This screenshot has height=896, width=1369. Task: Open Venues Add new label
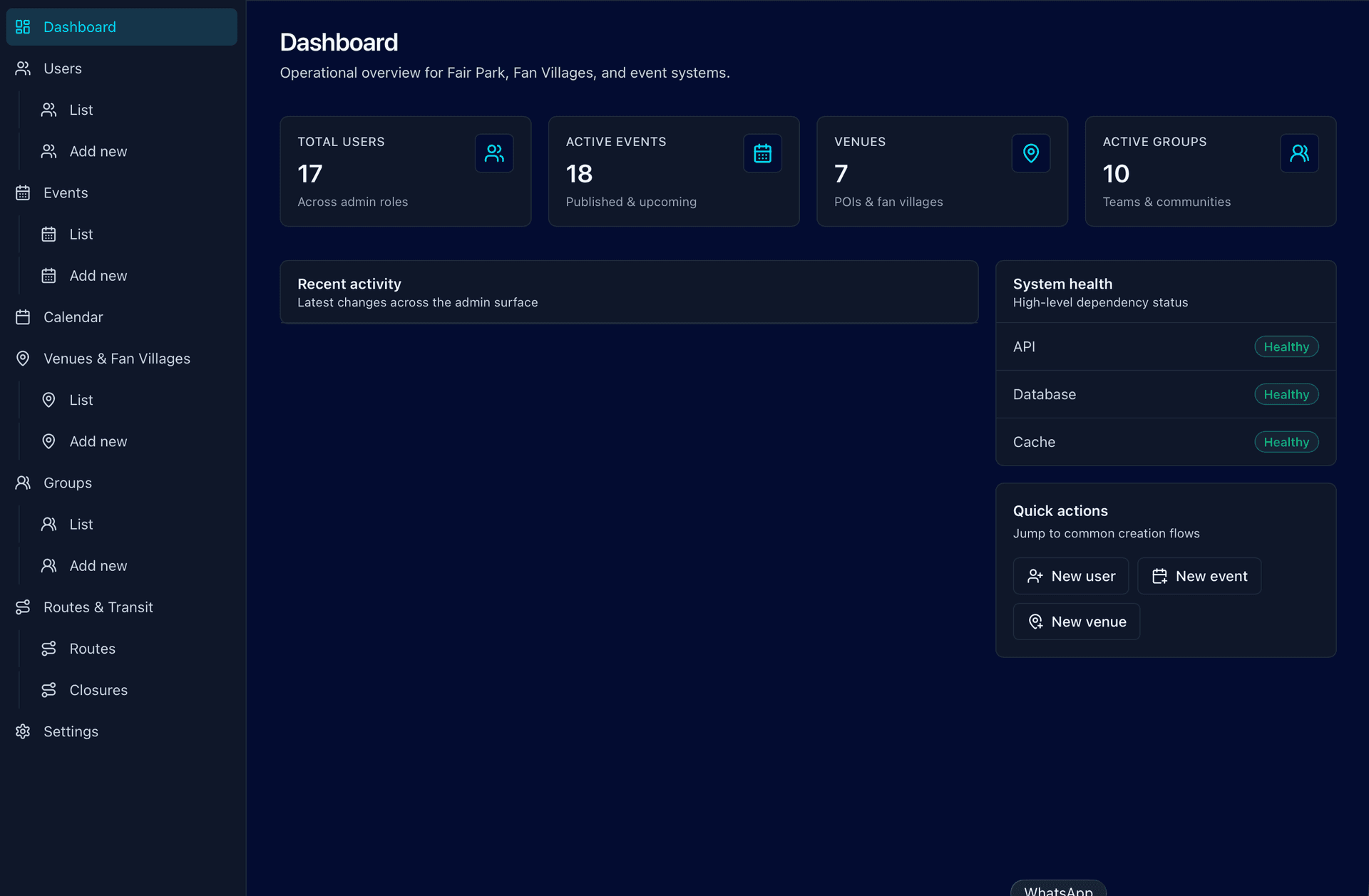pyautogui.click(x=98, y=441)
